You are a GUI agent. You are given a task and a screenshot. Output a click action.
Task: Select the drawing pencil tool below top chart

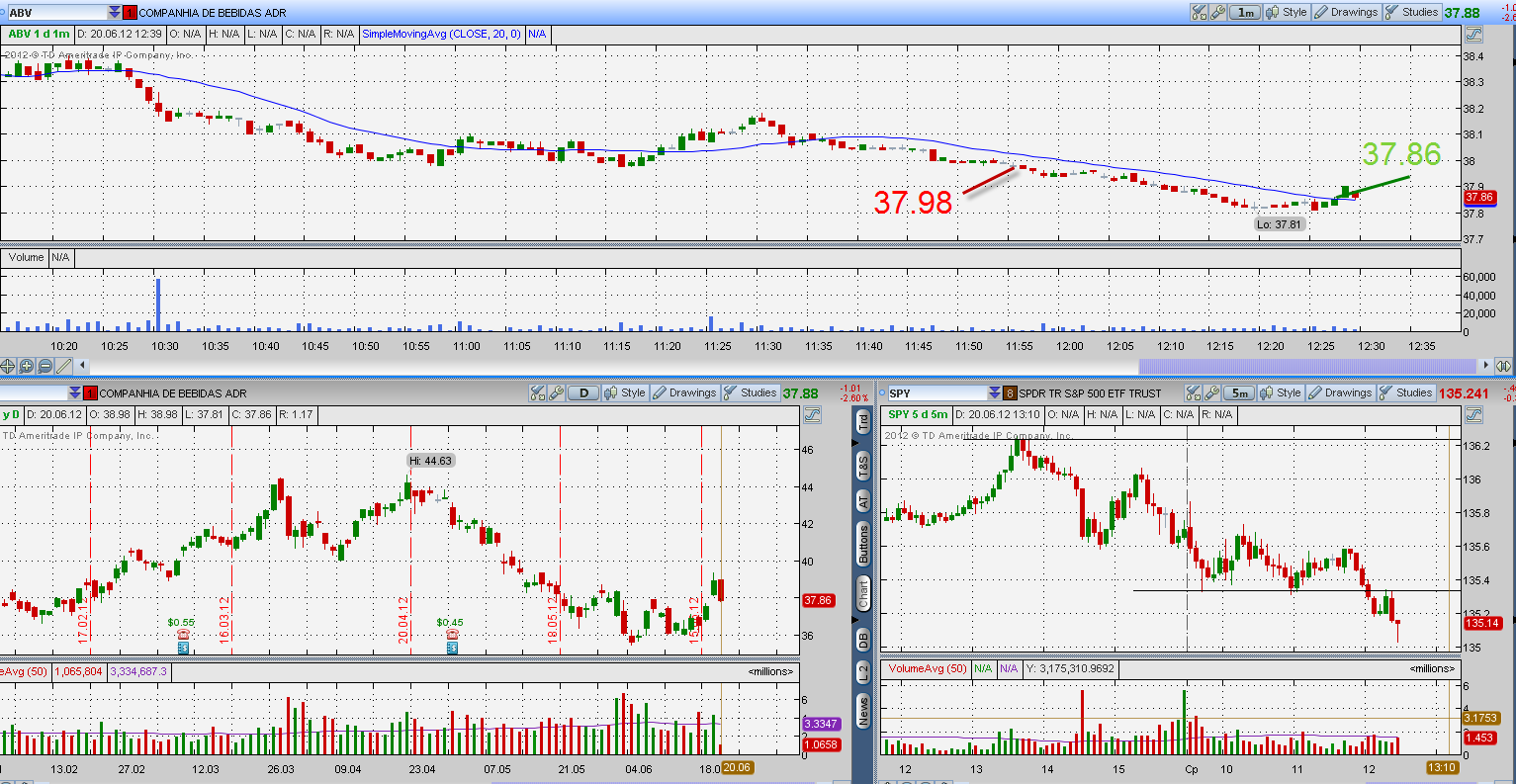pyautogui.click(x=64, y=366)
